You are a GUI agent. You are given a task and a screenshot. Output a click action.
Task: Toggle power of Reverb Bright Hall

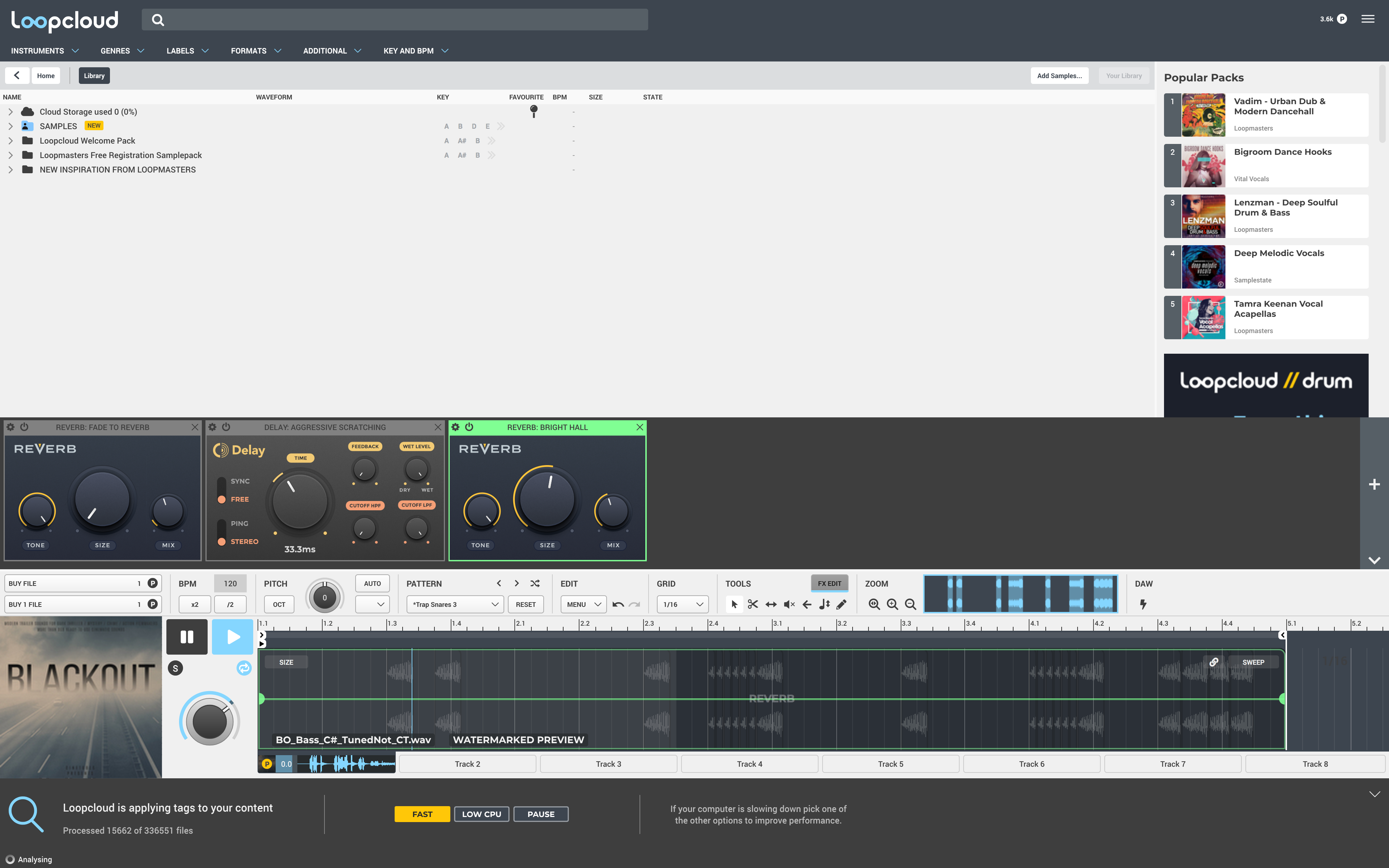pos(470,427)
